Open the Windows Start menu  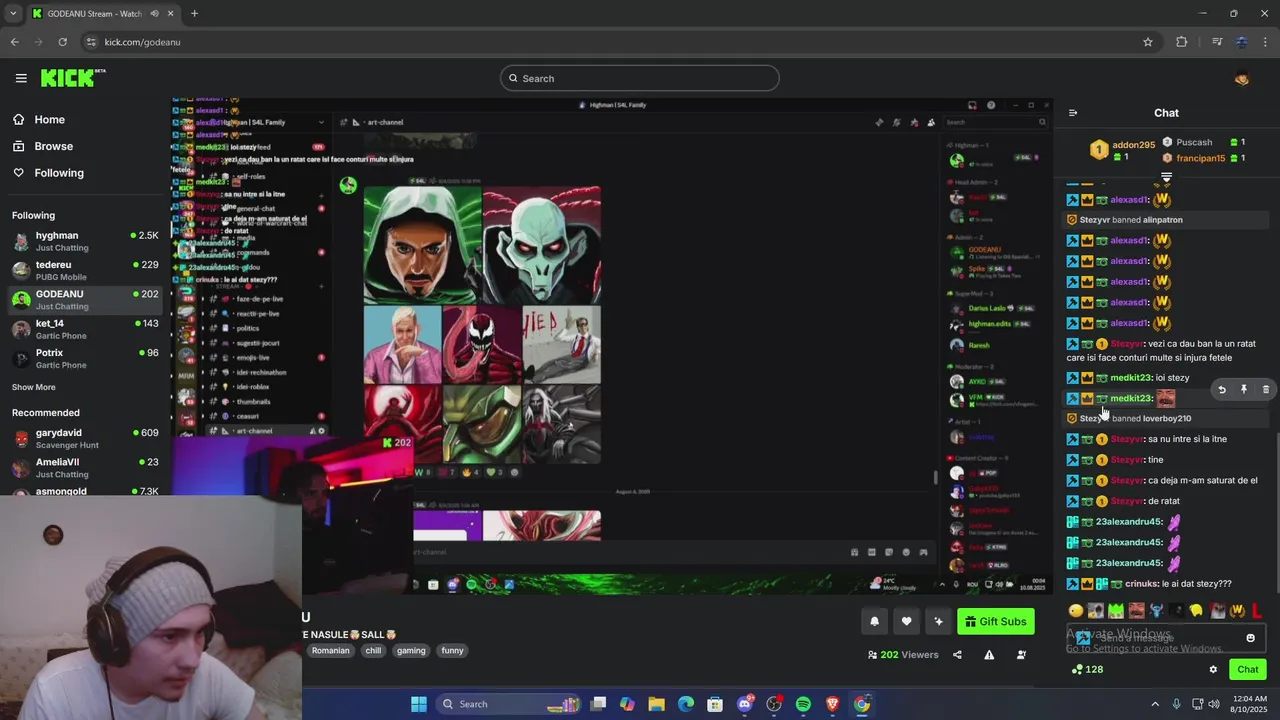click(419, 704)
